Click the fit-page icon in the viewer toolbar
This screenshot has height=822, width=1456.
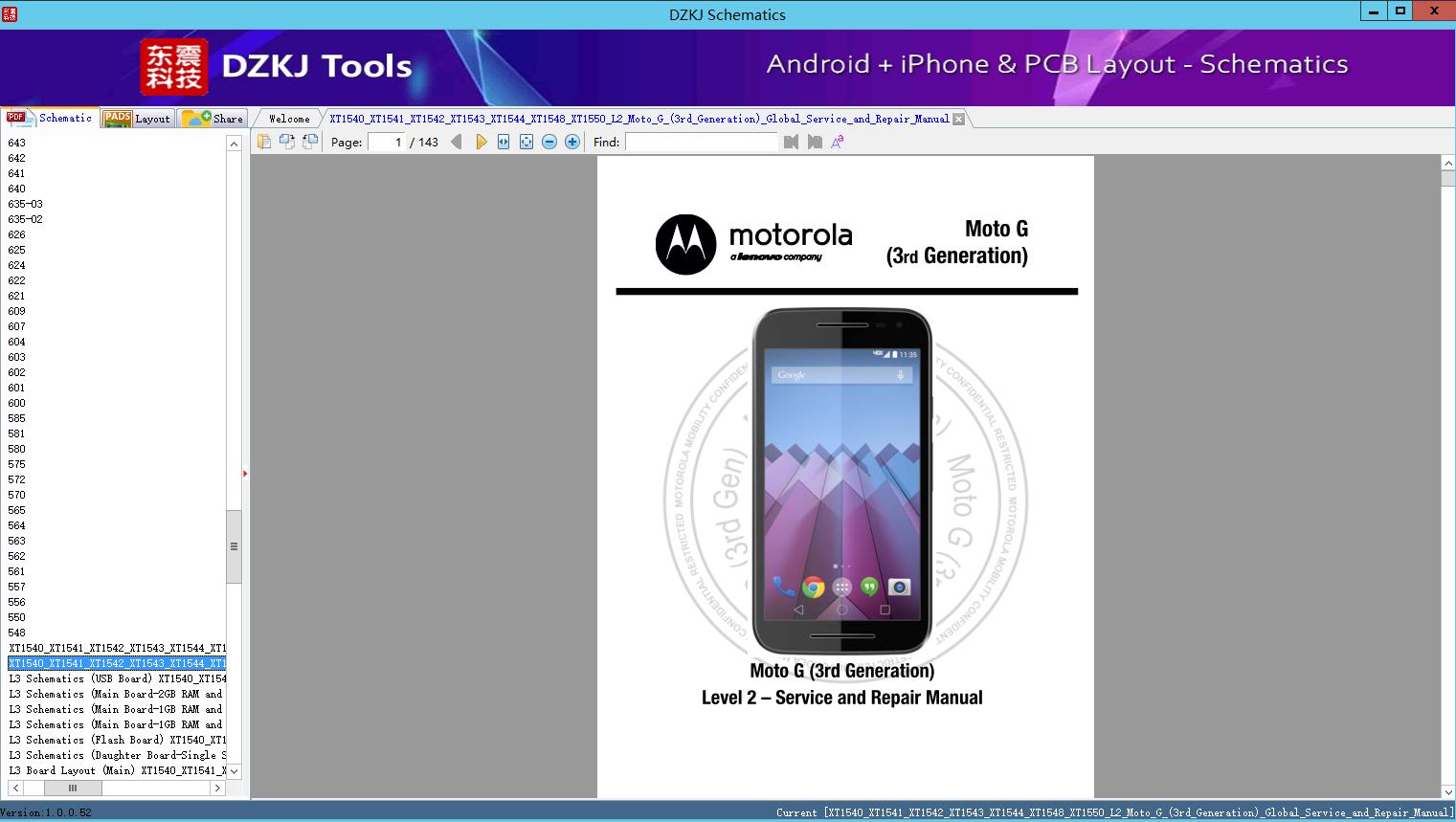coord(526,142)
